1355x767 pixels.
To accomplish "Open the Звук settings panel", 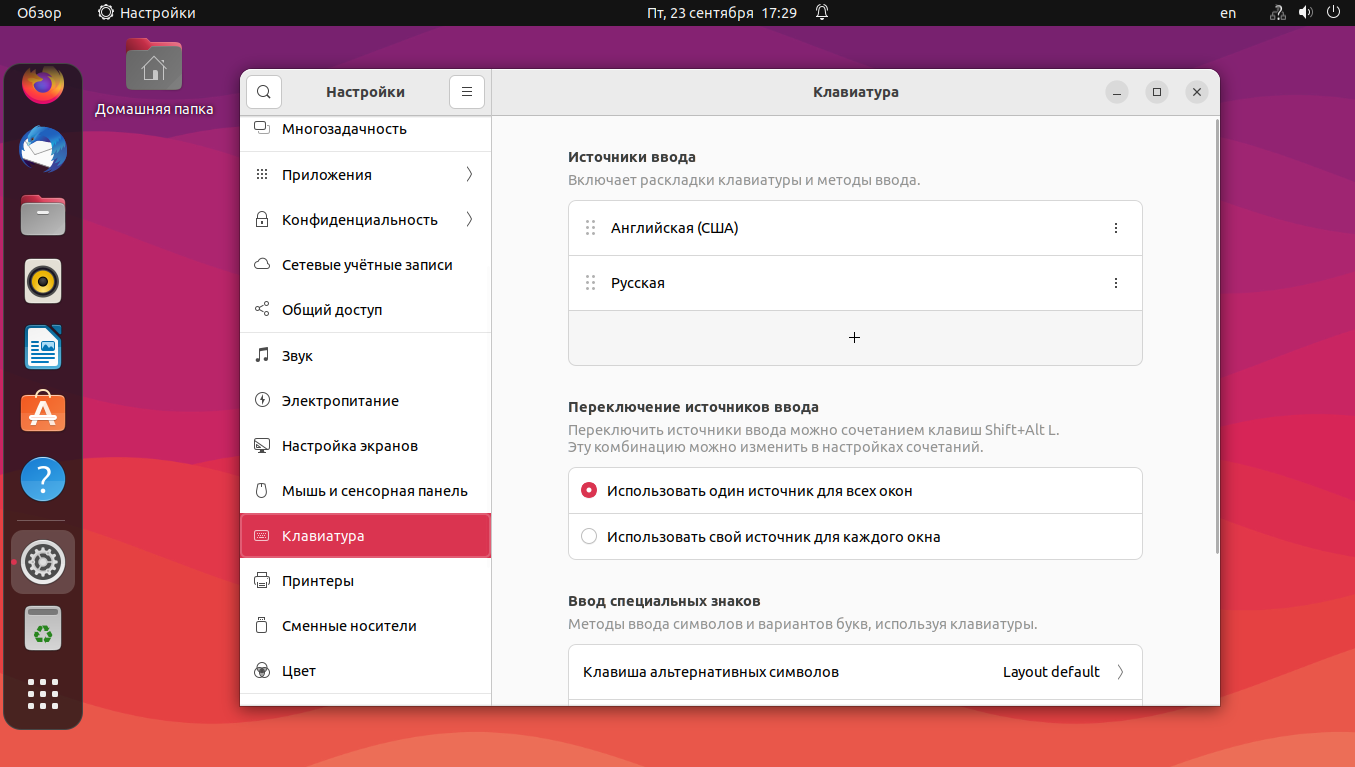I will (x=365, y=356).
